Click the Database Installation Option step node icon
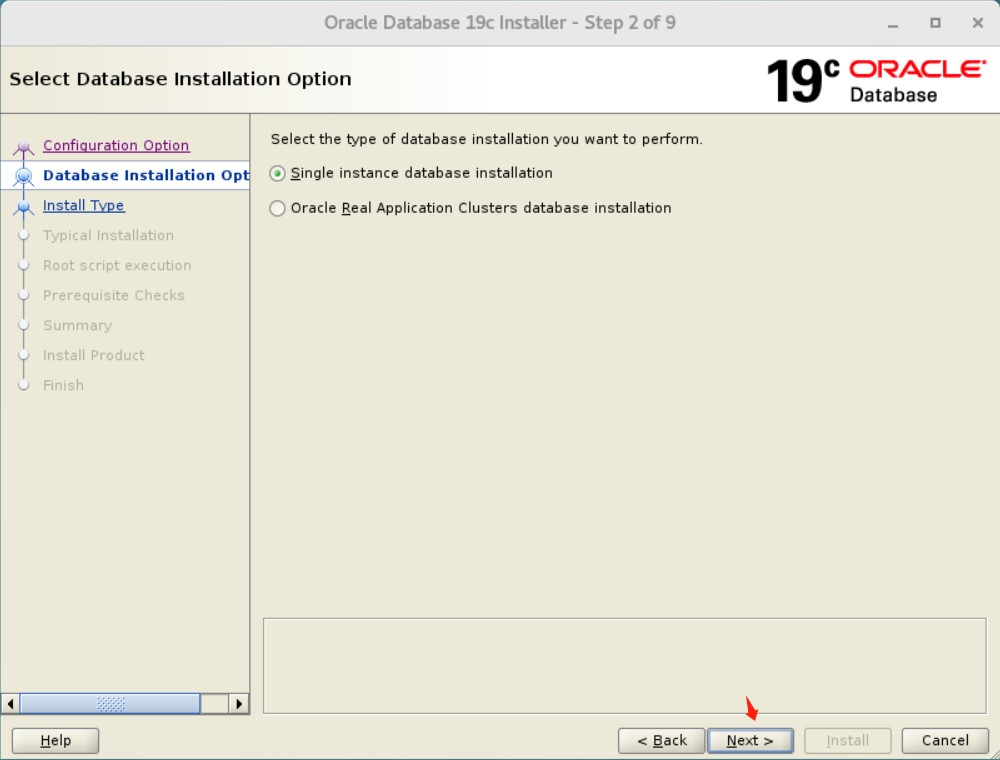The image size is (1000, 760). [x=24, y=175]
